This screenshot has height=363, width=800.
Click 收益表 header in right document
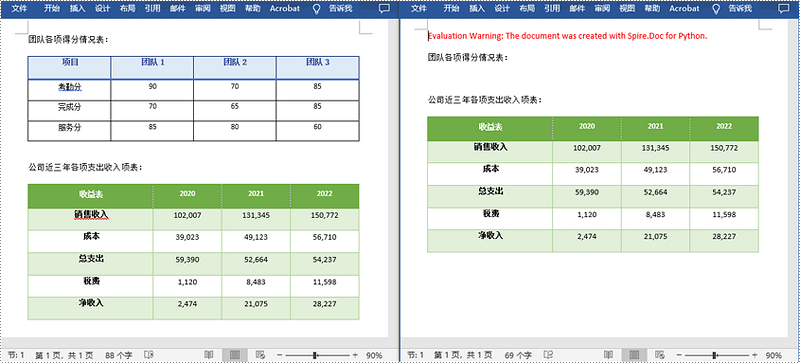(x=490, y=129)
